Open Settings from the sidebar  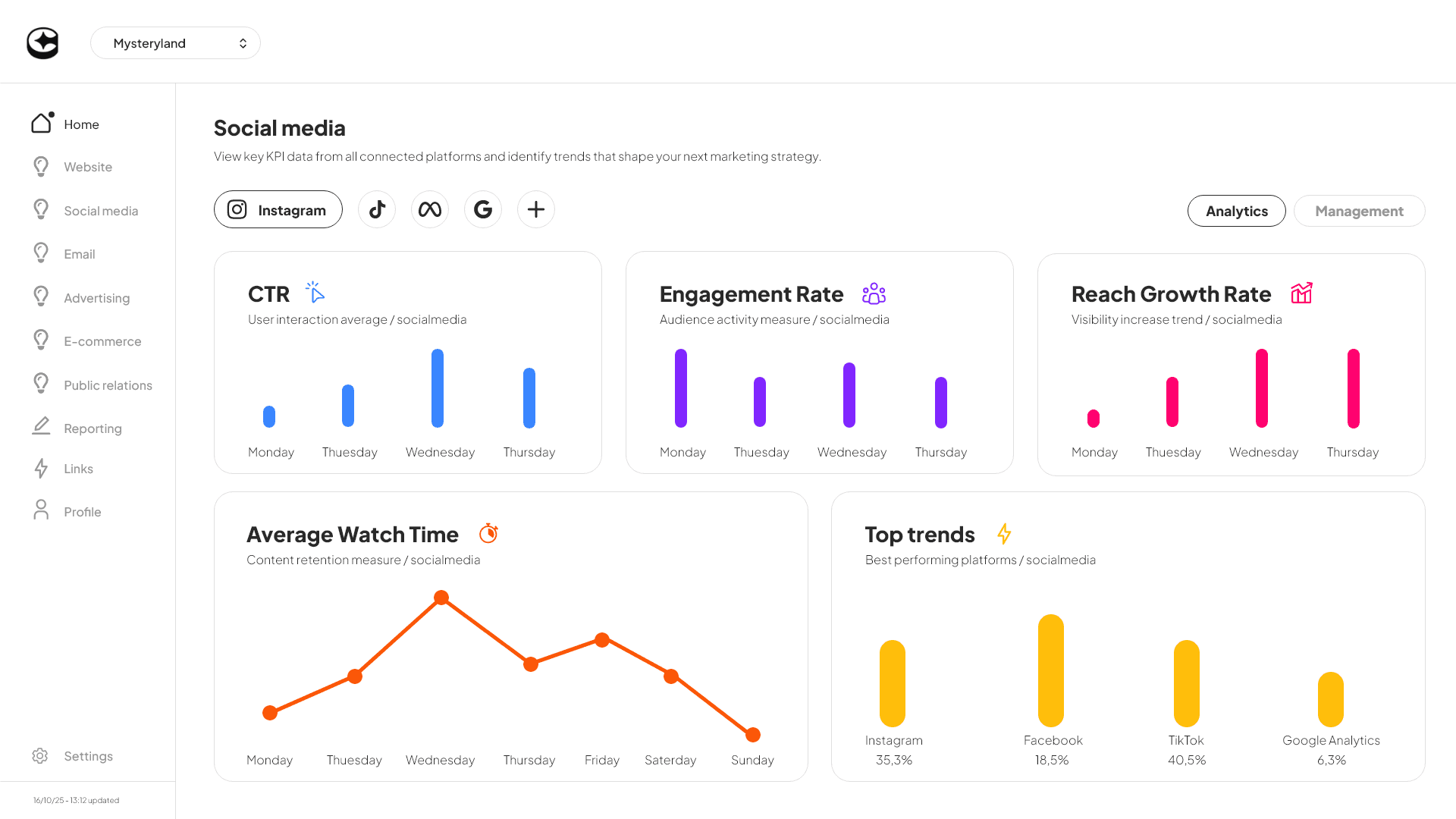[x=88, y=755]
